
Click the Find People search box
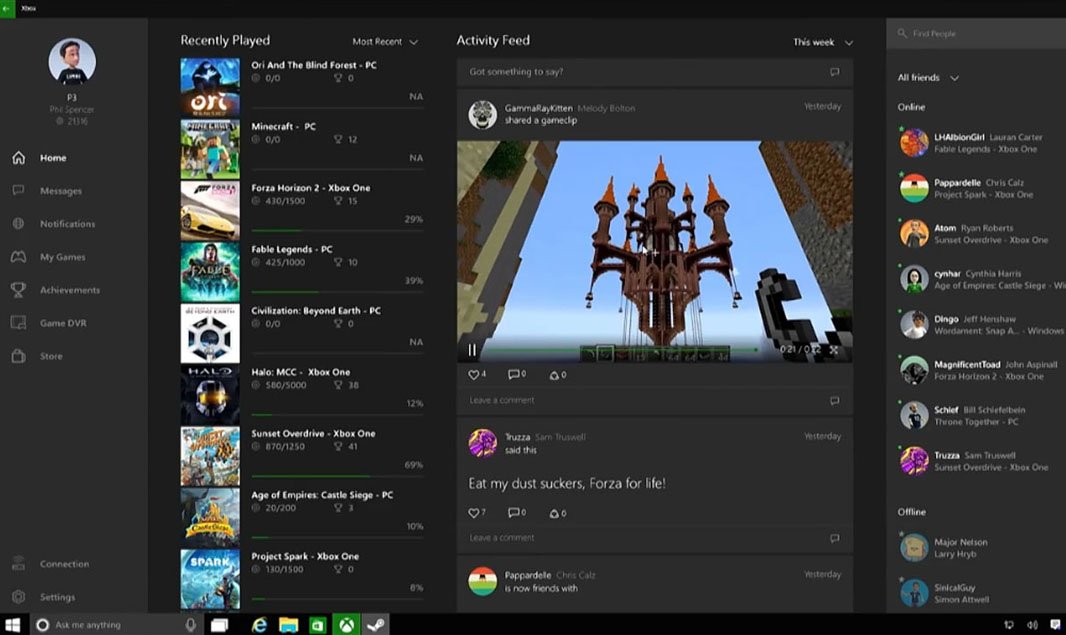(x=976, y=33)
